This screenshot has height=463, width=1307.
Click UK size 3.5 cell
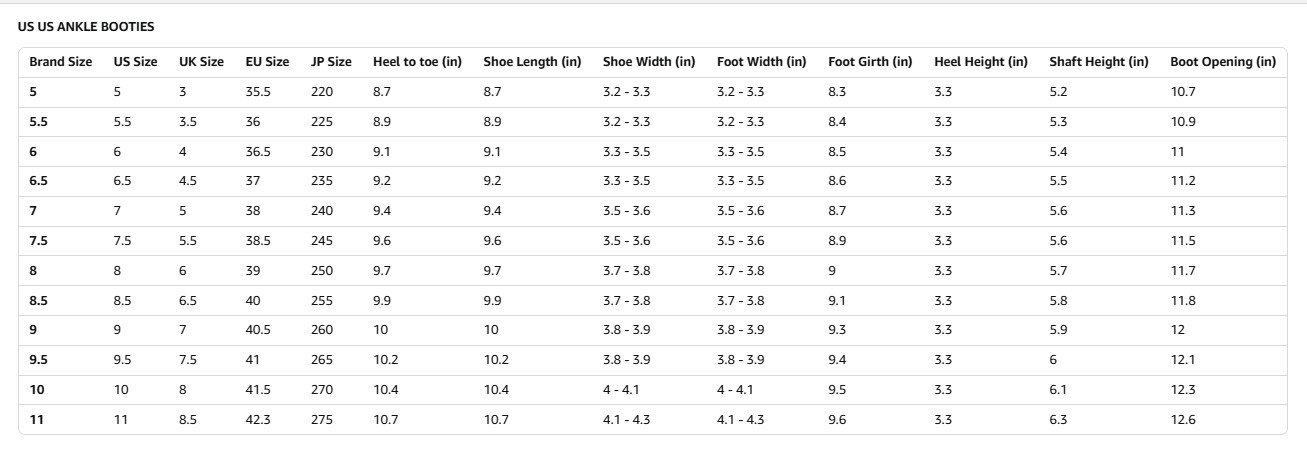coord(189,122)
